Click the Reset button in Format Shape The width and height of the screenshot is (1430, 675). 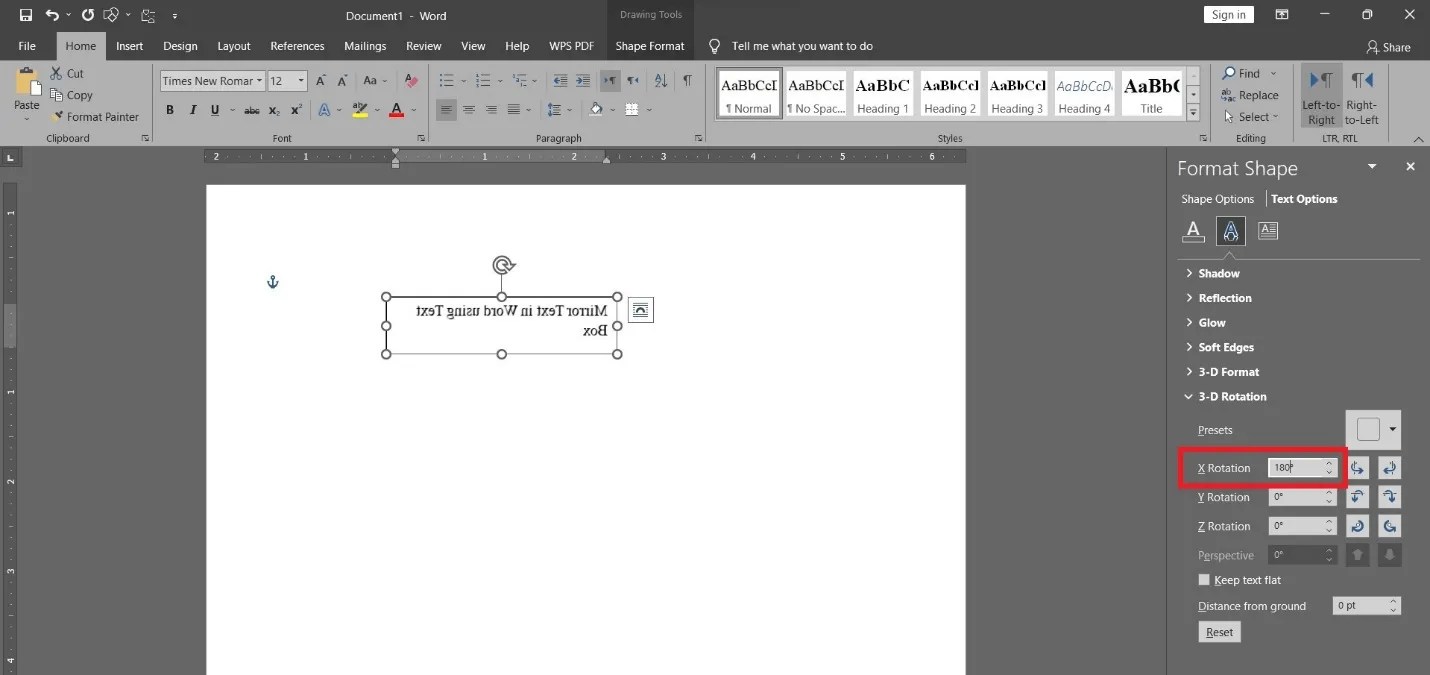pos(1218,631)
